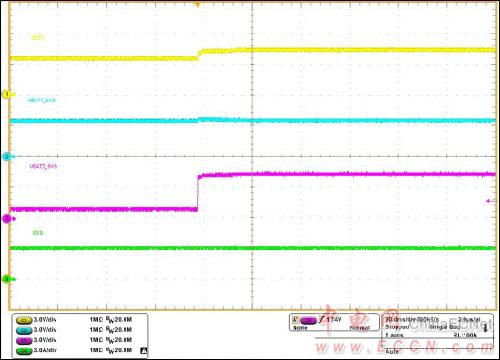The height and width of the screenshot is (360, 500).
Task: Select the magenta channel 3 badge
Action: pos(24,341)
